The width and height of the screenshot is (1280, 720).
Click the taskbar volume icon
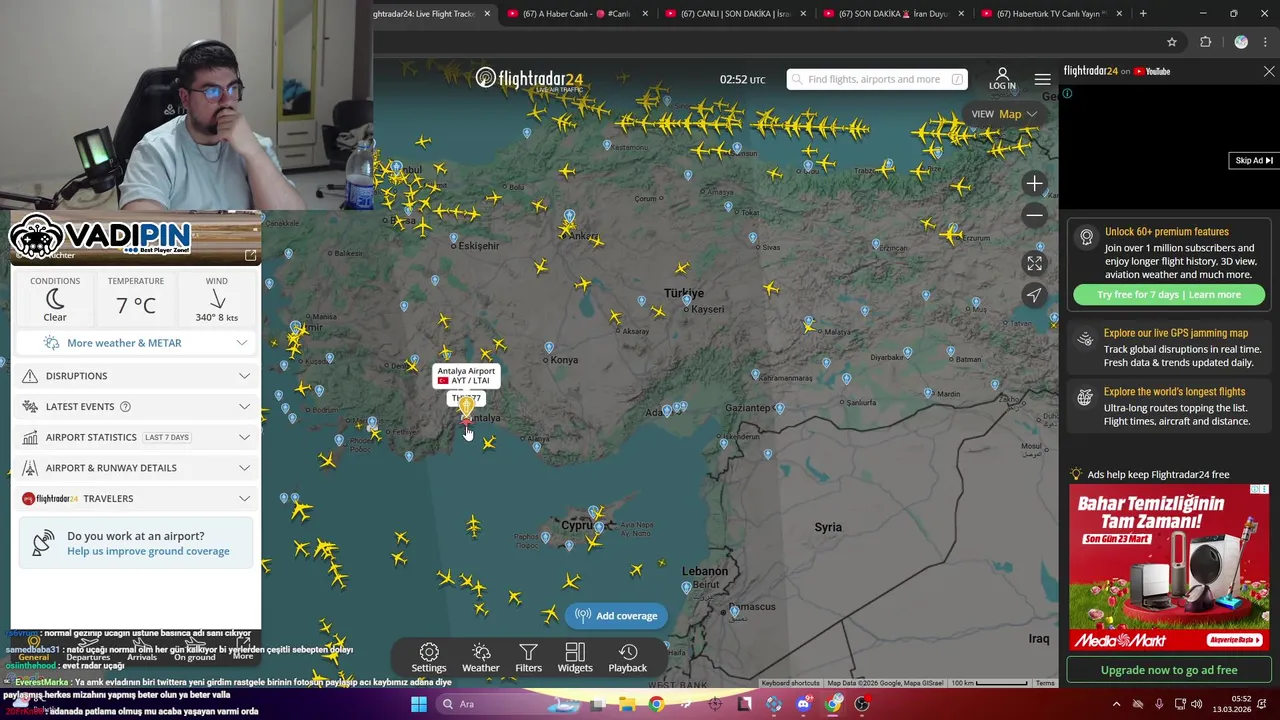tap(1197, 704)
